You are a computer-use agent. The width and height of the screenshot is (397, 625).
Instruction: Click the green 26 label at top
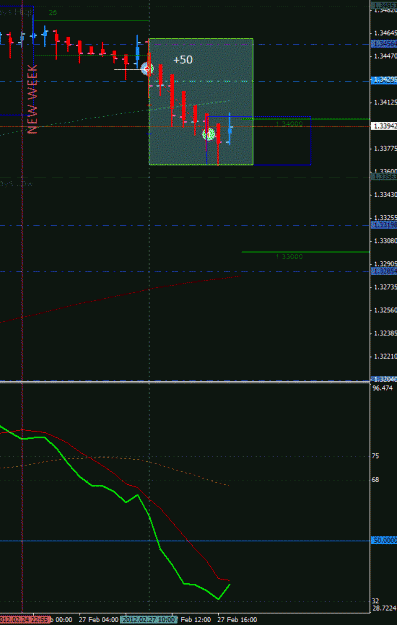[53, 13]
